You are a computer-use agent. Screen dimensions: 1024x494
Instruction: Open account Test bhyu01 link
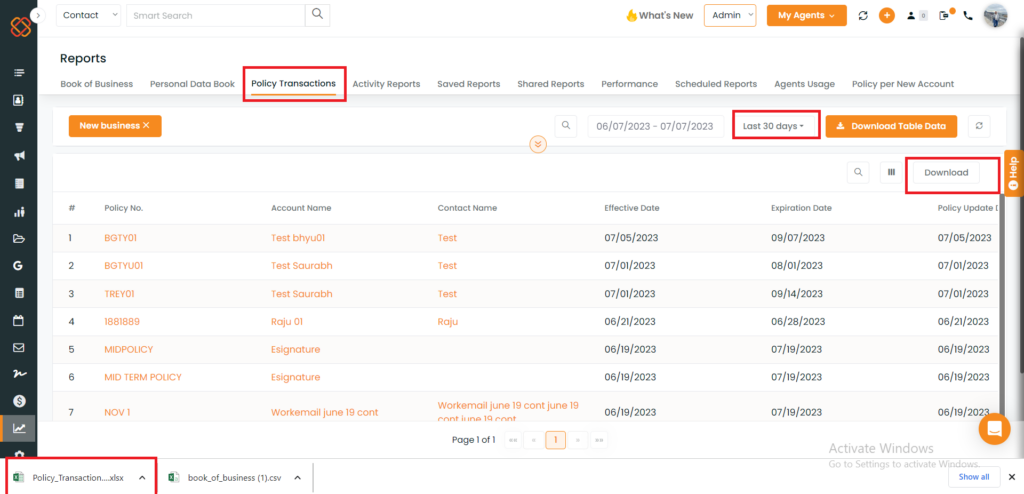(x=298, y=238)
